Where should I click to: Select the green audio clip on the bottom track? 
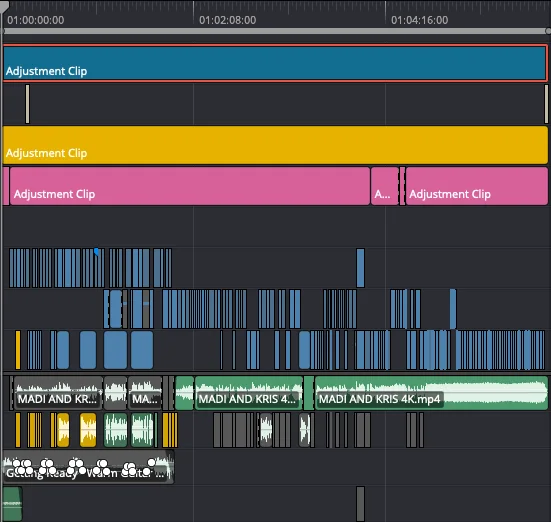[12, 504]
